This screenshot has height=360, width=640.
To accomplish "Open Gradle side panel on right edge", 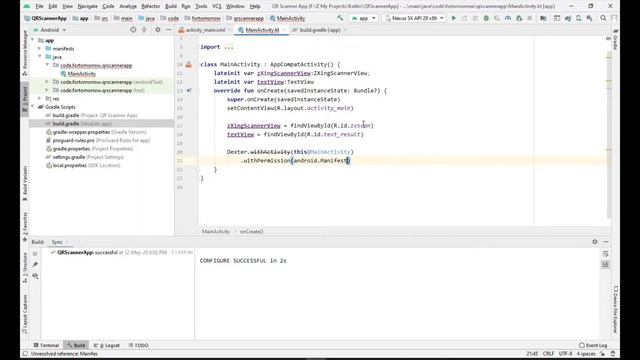I will click(x=615, y=39).
